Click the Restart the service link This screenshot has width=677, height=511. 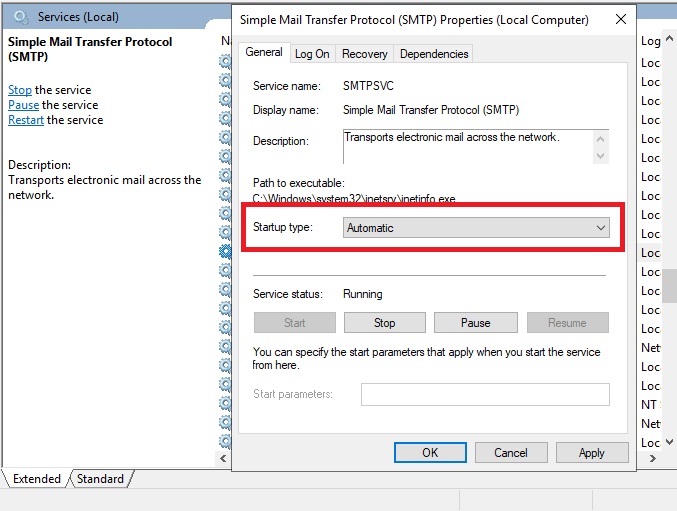(26, 120)
